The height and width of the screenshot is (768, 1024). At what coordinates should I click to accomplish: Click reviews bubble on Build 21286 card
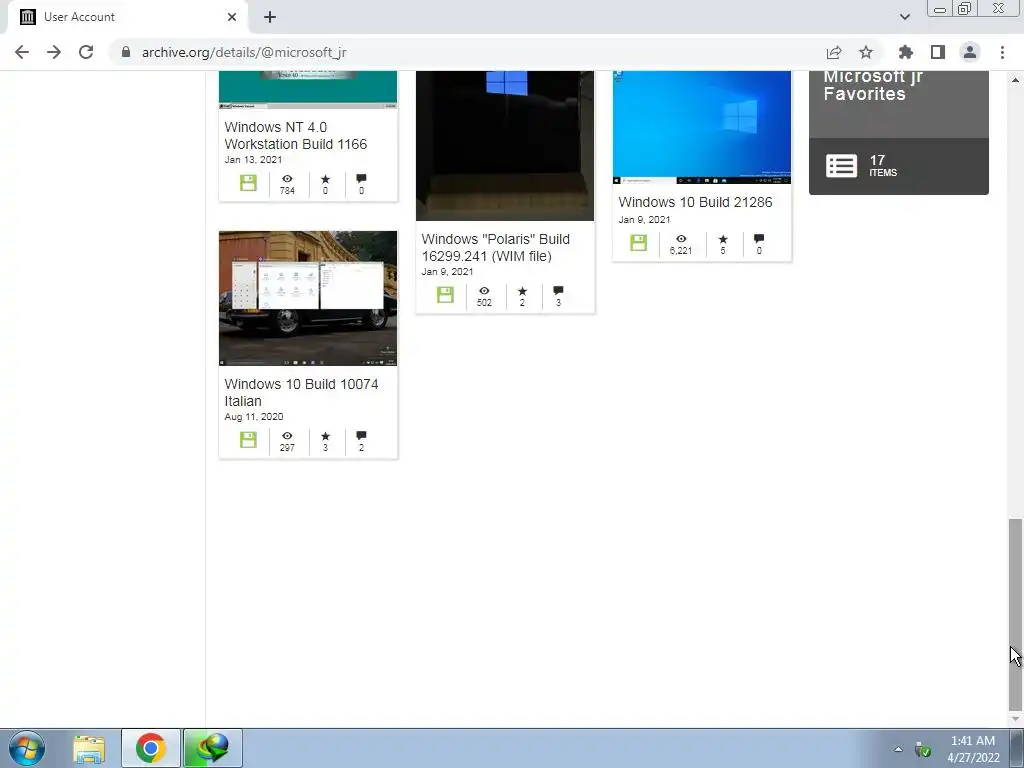758,239
